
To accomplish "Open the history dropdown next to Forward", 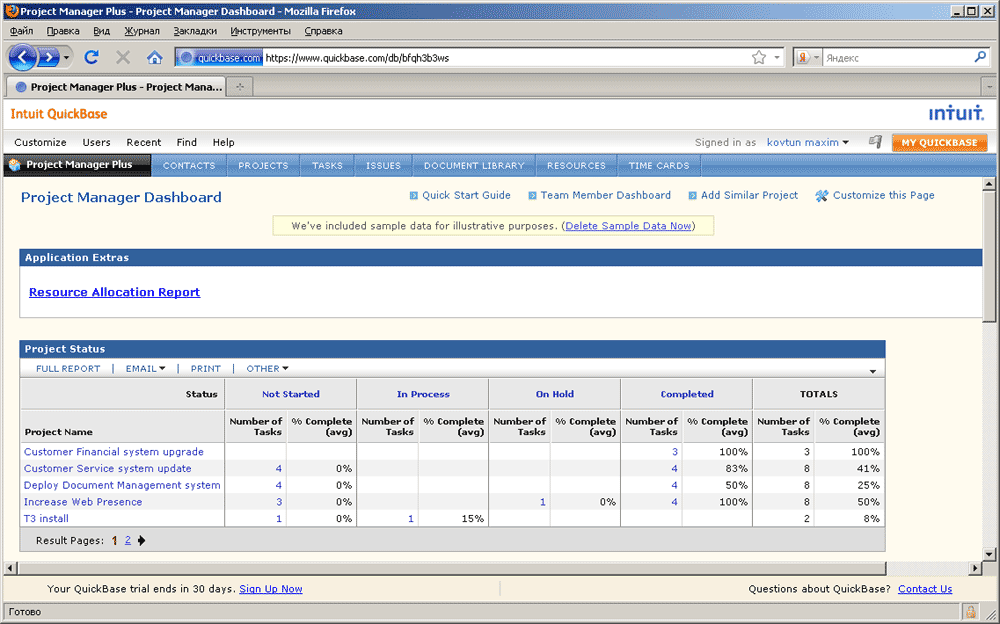I will pos(66,58).
